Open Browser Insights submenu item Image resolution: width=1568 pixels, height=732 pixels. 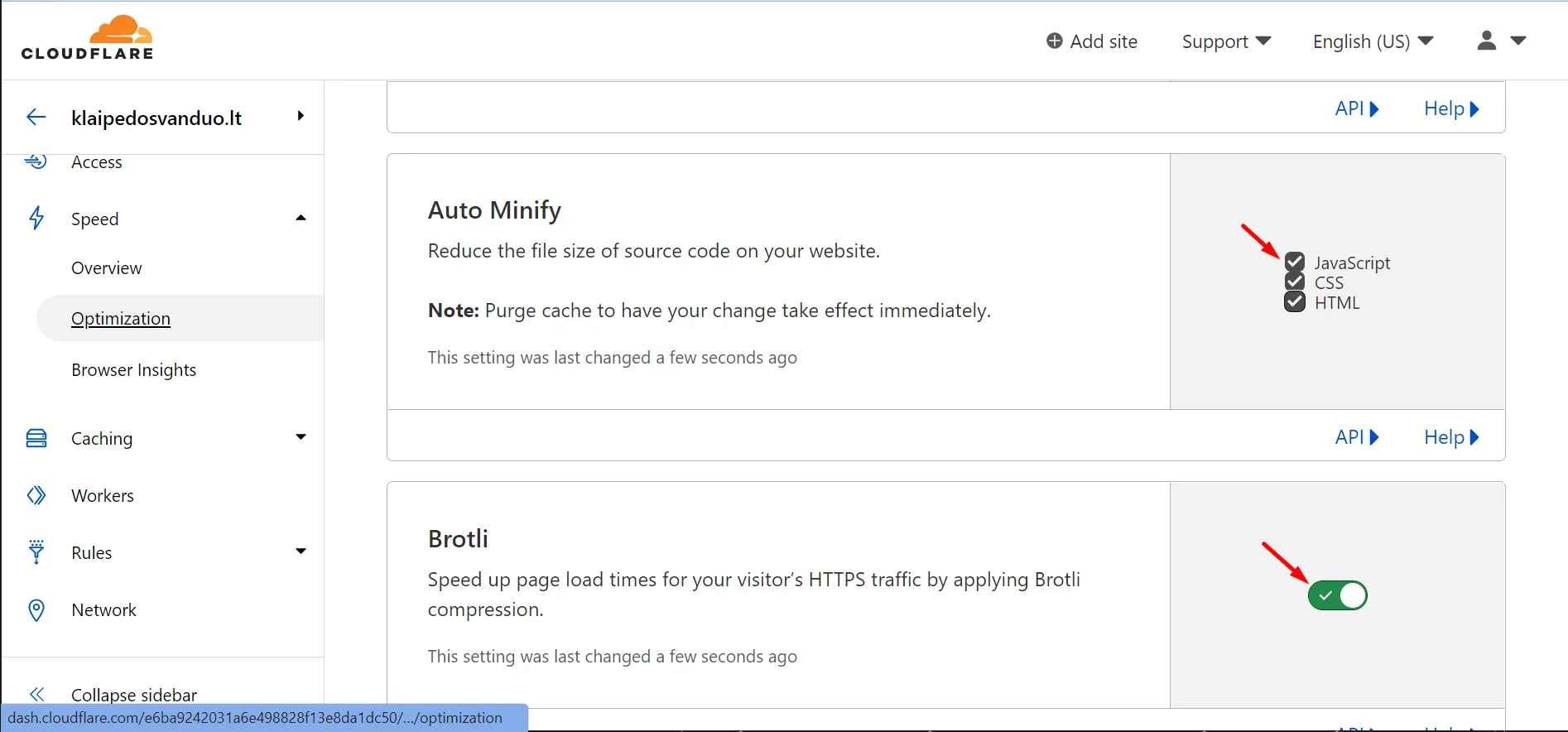pos(134,370)
